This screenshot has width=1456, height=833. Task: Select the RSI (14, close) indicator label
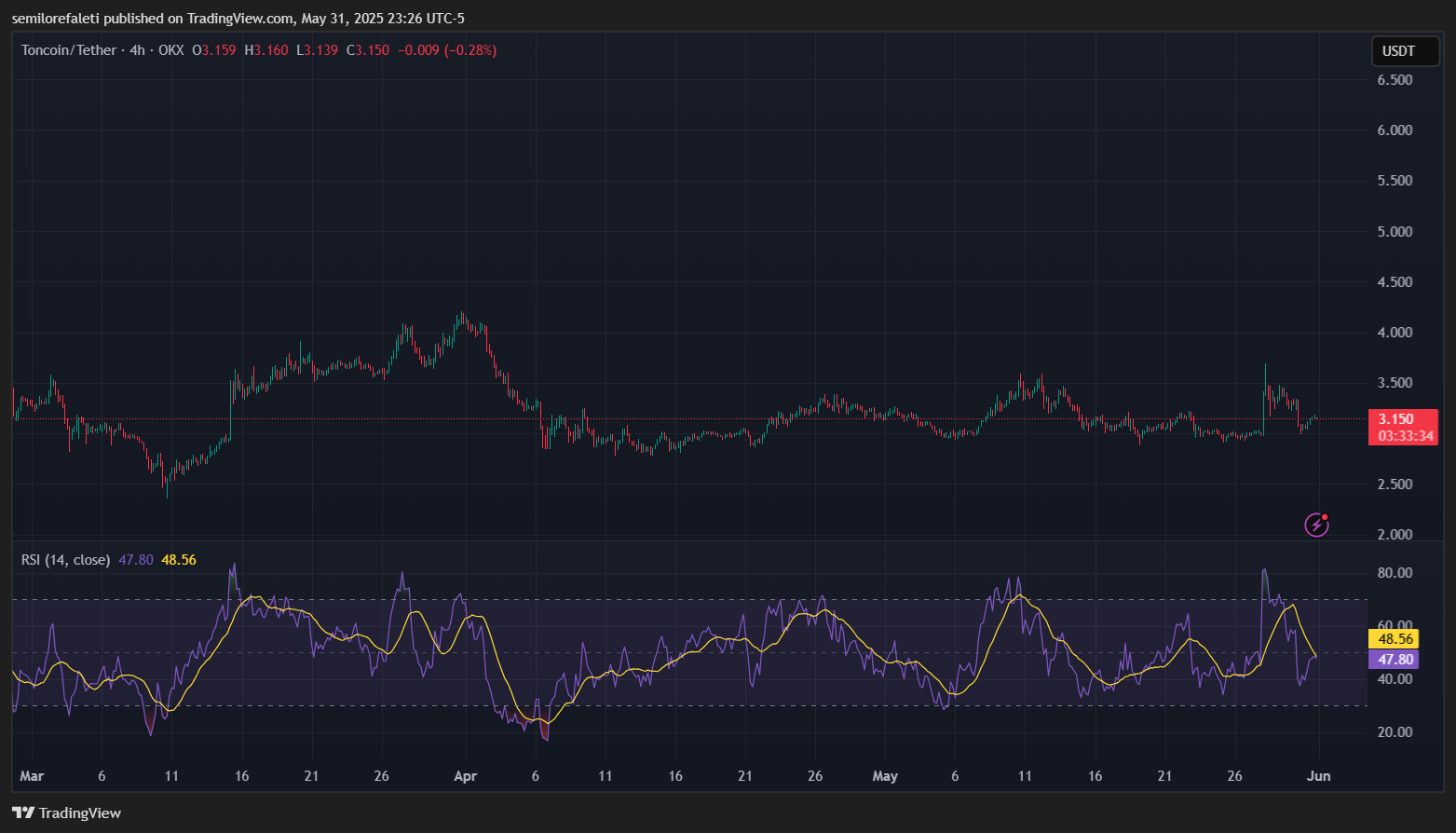point(66,560)
